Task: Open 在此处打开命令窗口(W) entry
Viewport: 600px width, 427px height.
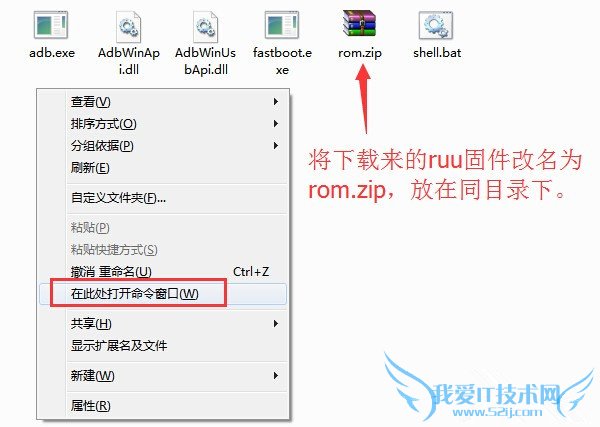Action: (163, 294)
